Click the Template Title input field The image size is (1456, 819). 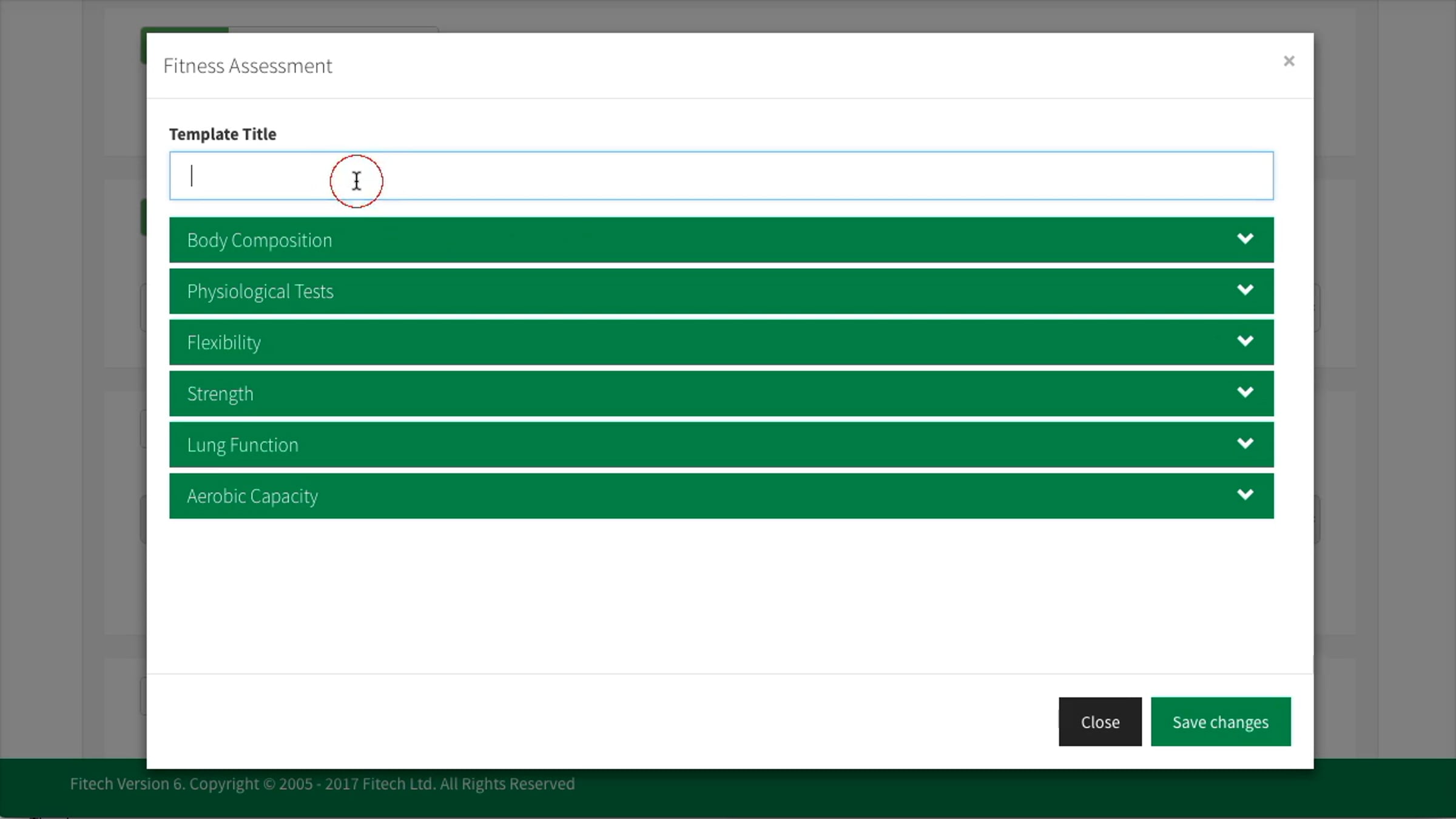(721, 176)
